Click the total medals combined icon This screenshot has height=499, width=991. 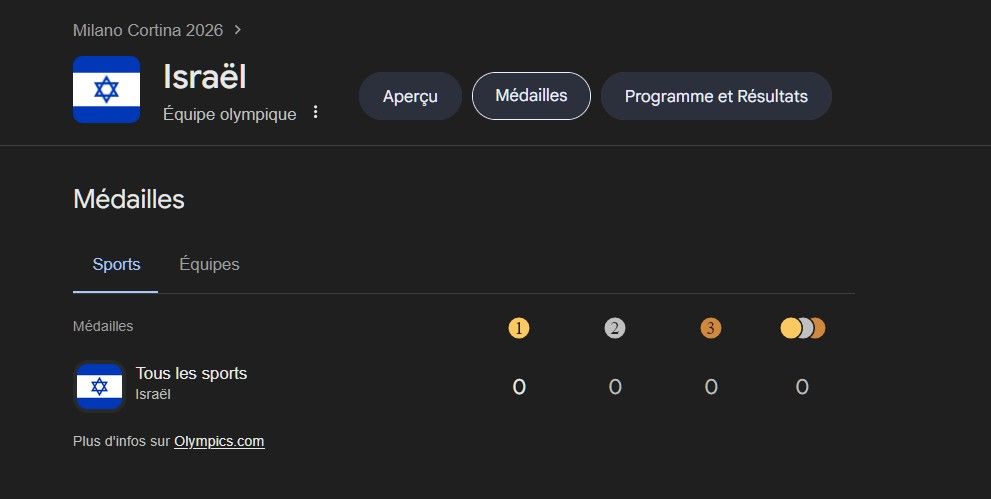point(802,328)
